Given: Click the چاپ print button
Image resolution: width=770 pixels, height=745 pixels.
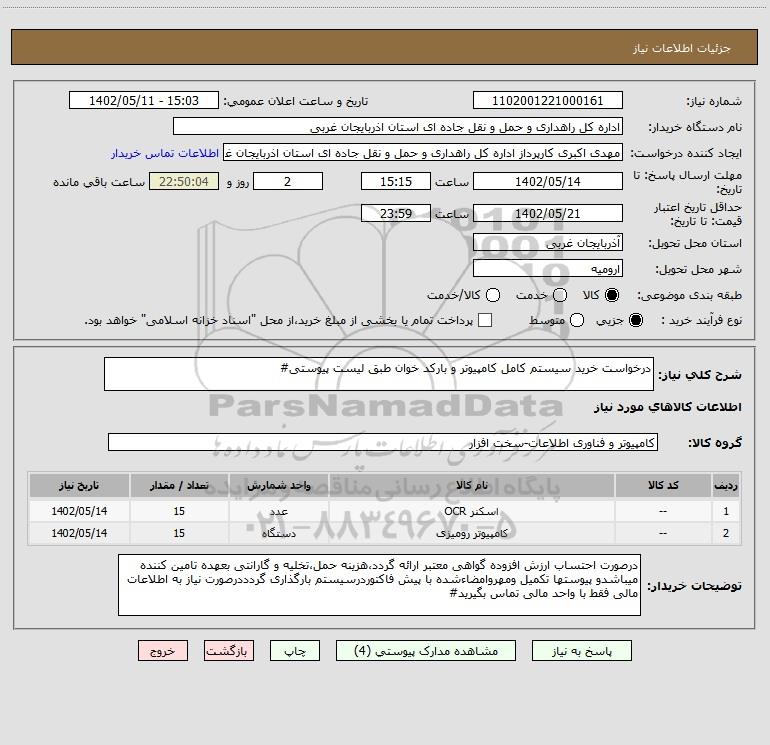Looking at the screenshot, I should [295, 651].
